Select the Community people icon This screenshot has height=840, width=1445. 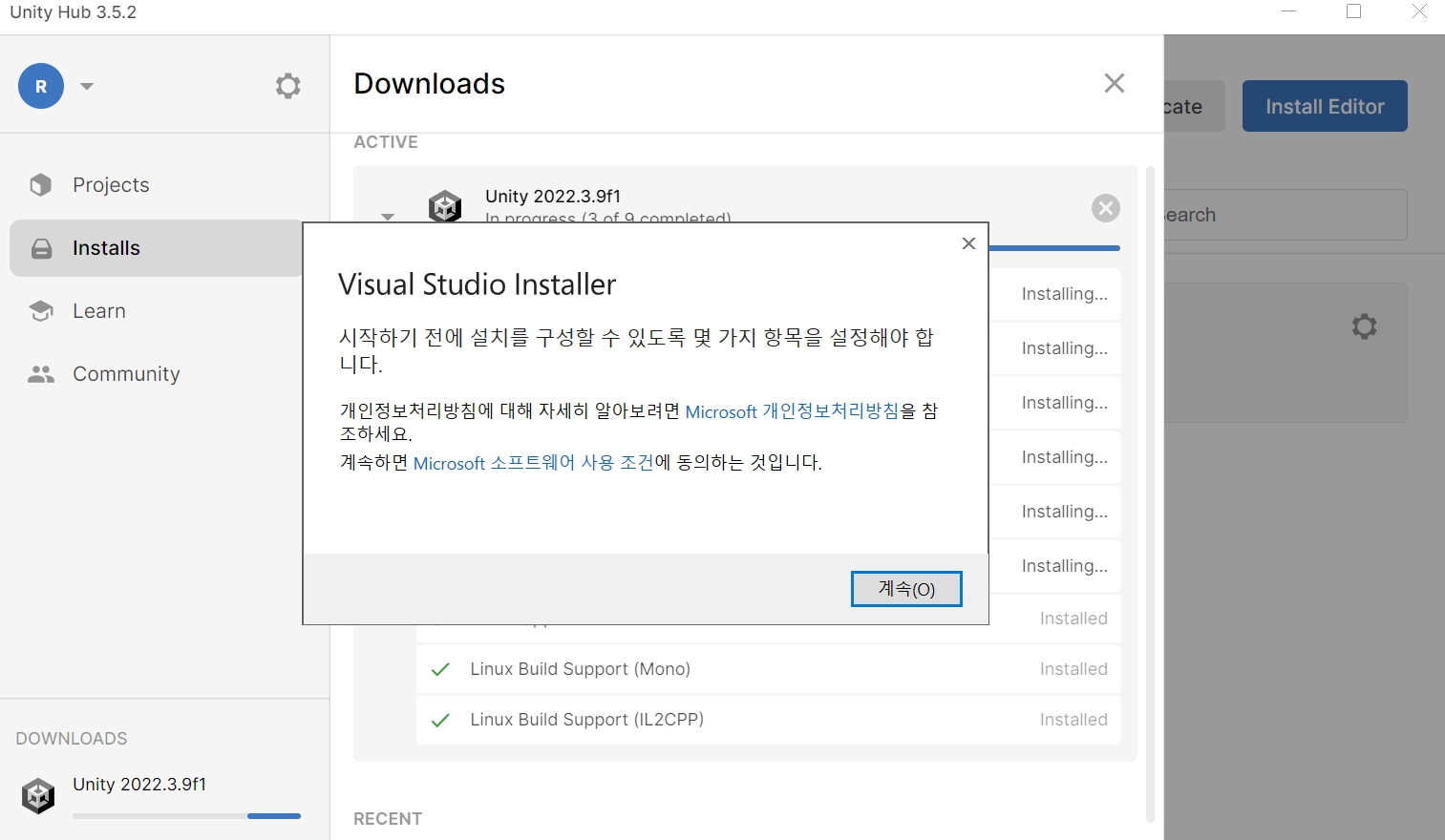point(41,374)
